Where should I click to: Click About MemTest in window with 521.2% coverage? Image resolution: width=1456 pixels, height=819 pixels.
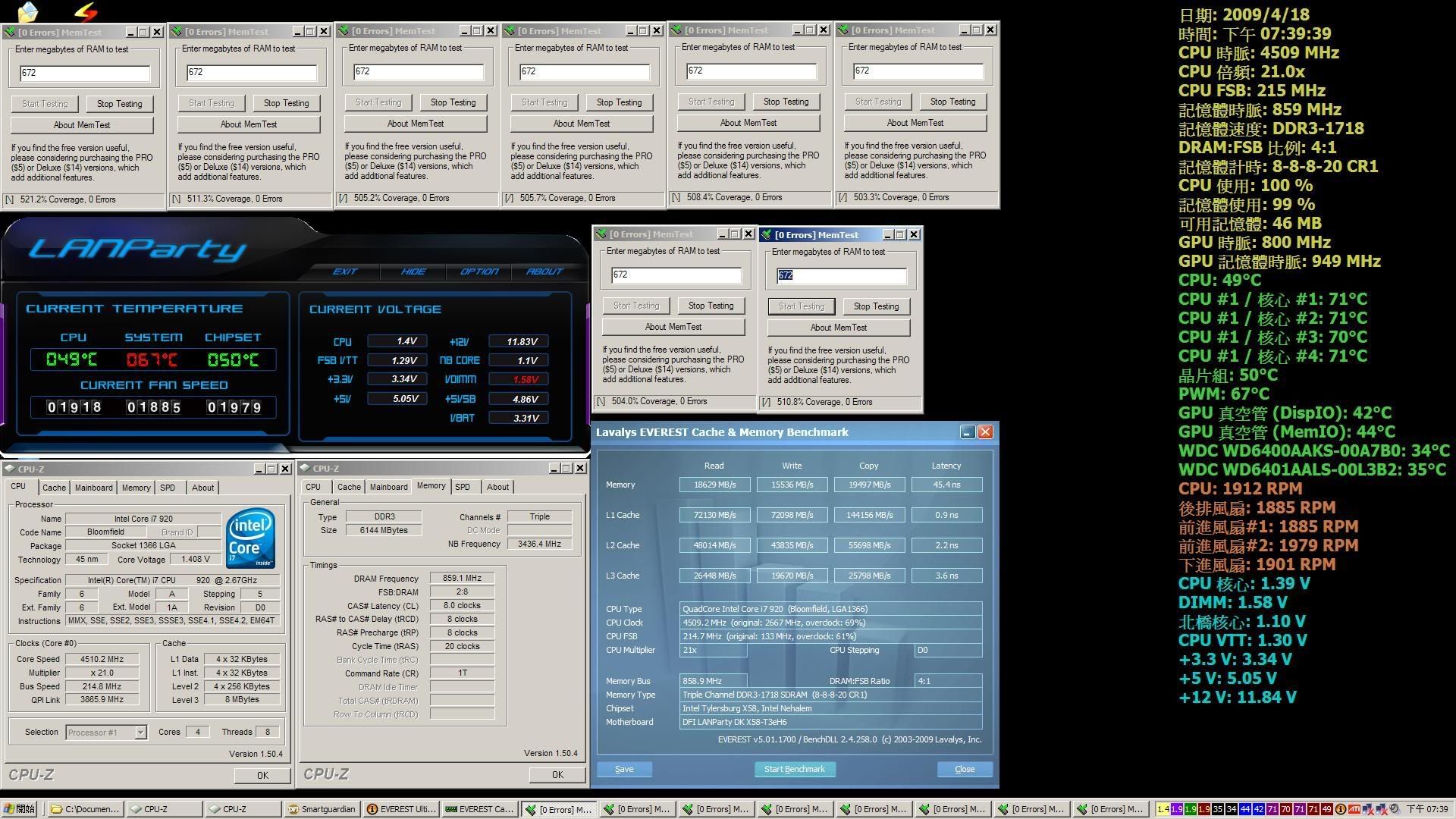82,125
